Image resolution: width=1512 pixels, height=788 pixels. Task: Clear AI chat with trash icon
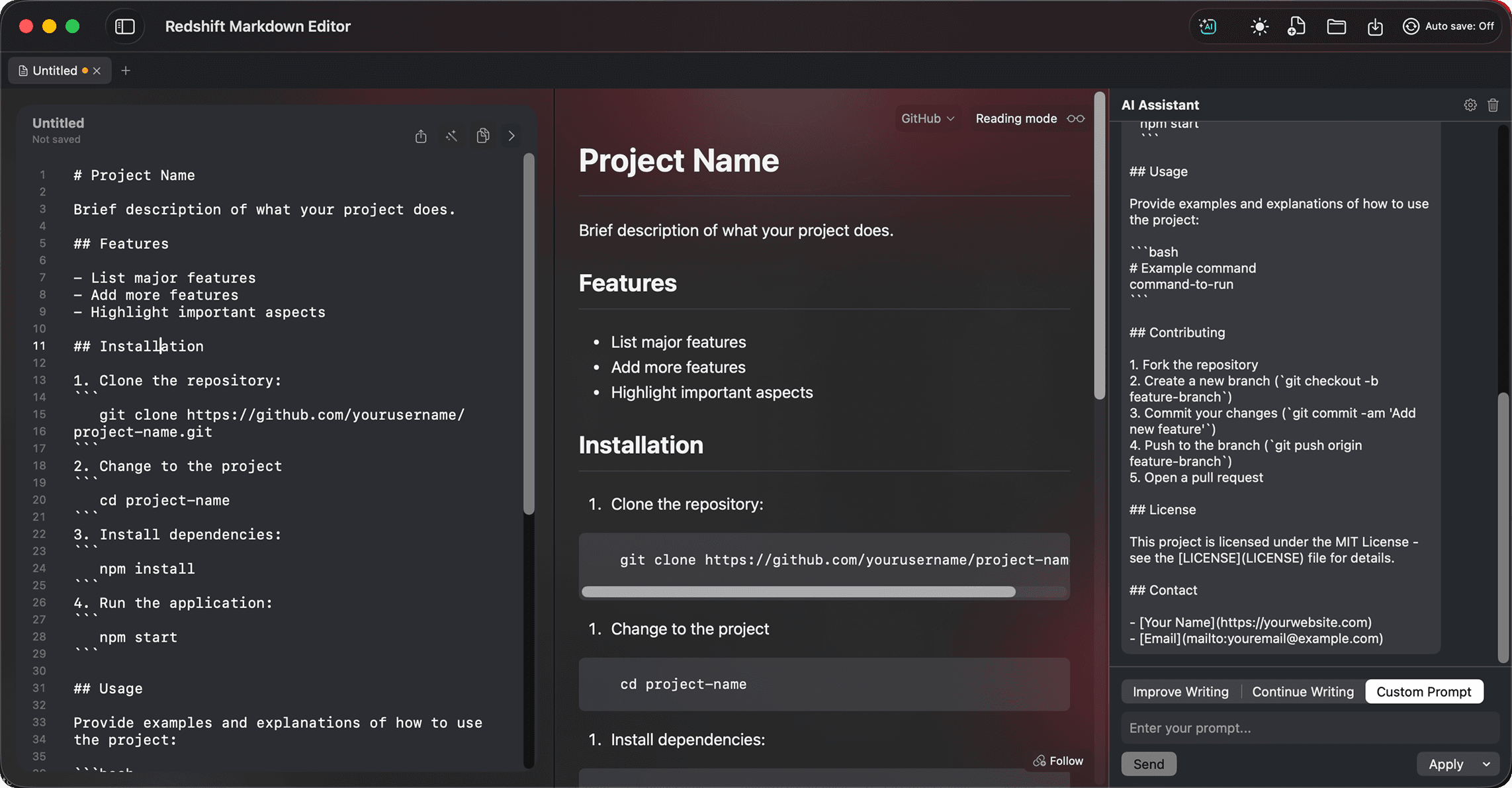1493,105
